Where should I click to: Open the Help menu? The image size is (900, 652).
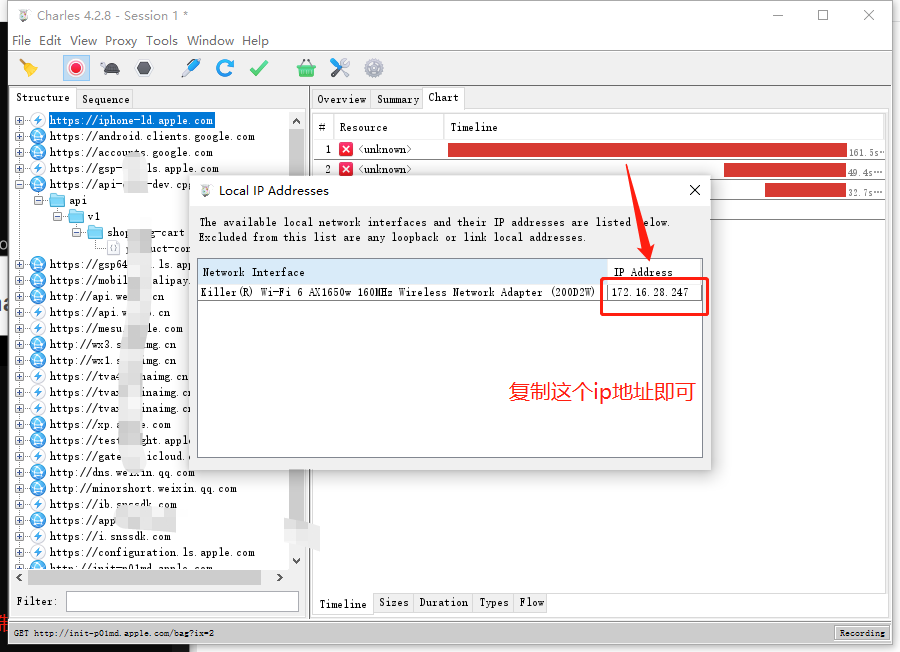[x=255, y=41]
